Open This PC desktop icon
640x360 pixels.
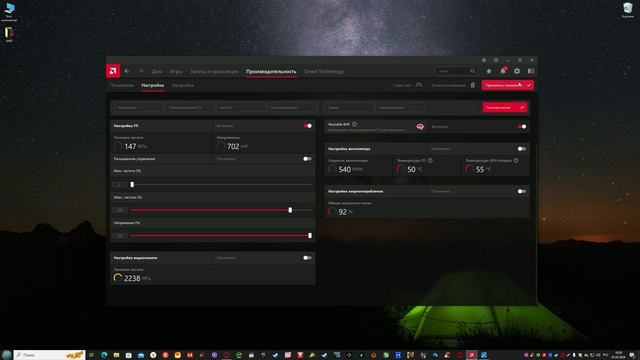(9, 12)
